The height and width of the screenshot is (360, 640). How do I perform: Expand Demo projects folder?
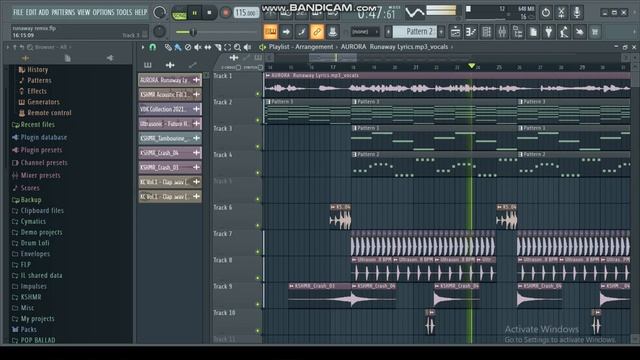(x=37, y=232)
